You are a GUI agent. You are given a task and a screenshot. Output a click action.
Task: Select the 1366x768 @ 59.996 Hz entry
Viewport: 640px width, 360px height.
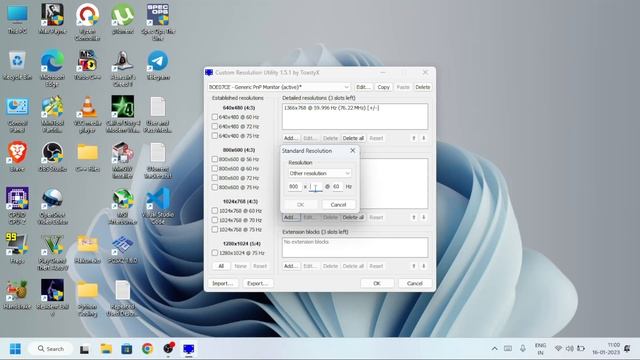point(332,108)
